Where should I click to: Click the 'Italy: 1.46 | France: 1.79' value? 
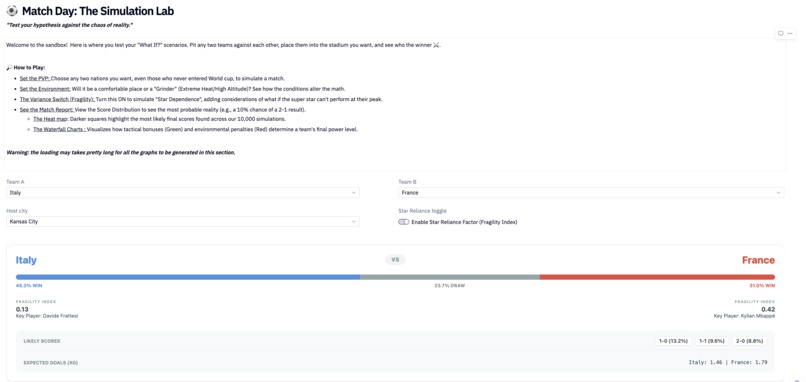tap(728, 362)
